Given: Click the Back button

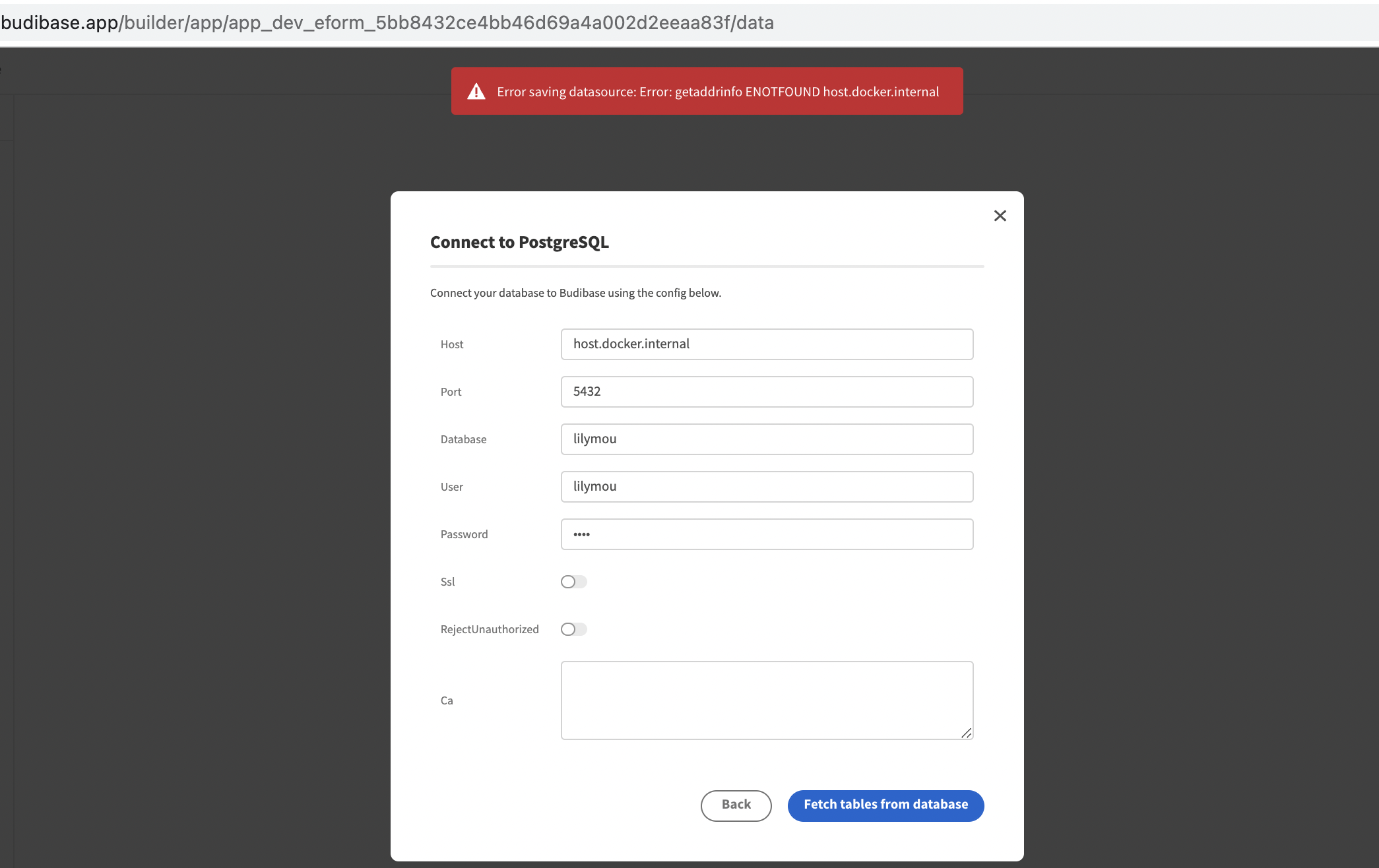Looking at the screenshot, I should (x=736, y=805).
